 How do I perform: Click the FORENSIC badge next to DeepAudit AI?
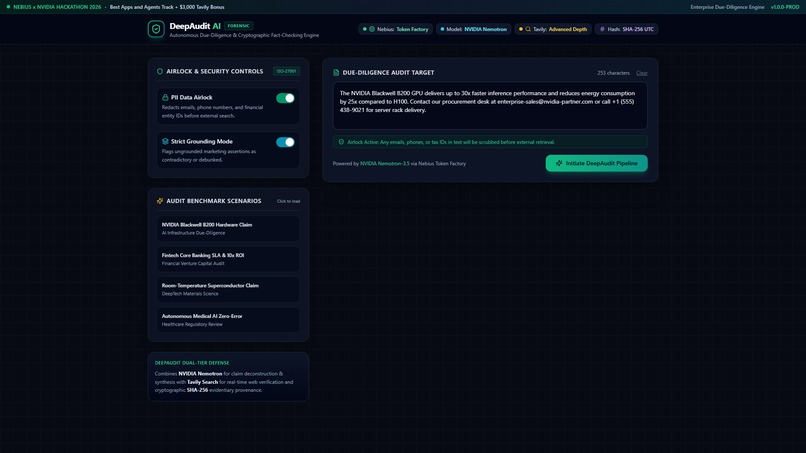pos(238,26)
